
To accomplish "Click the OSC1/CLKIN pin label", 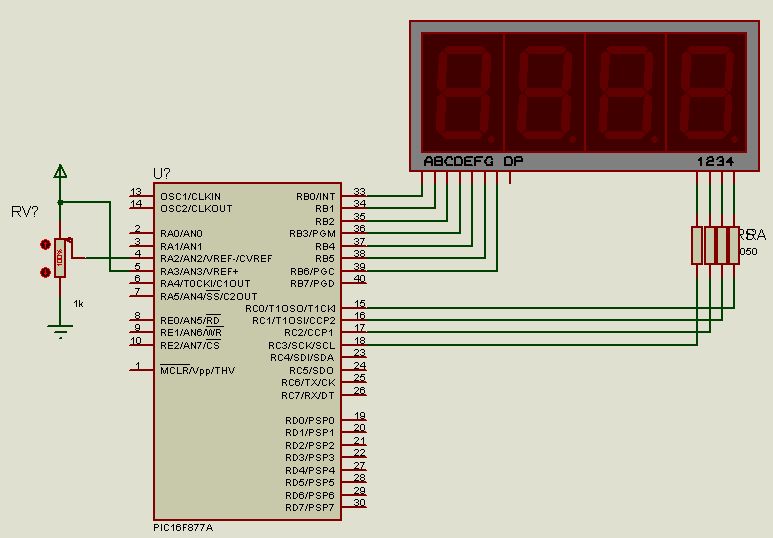I will 190,196.
